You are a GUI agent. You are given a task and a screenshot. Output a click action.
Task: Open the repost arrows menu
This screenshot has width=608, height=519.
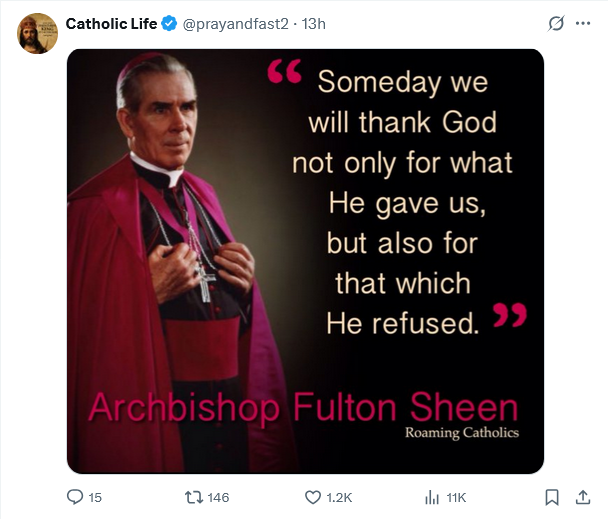pyautogui.click(x=193, y=497)
